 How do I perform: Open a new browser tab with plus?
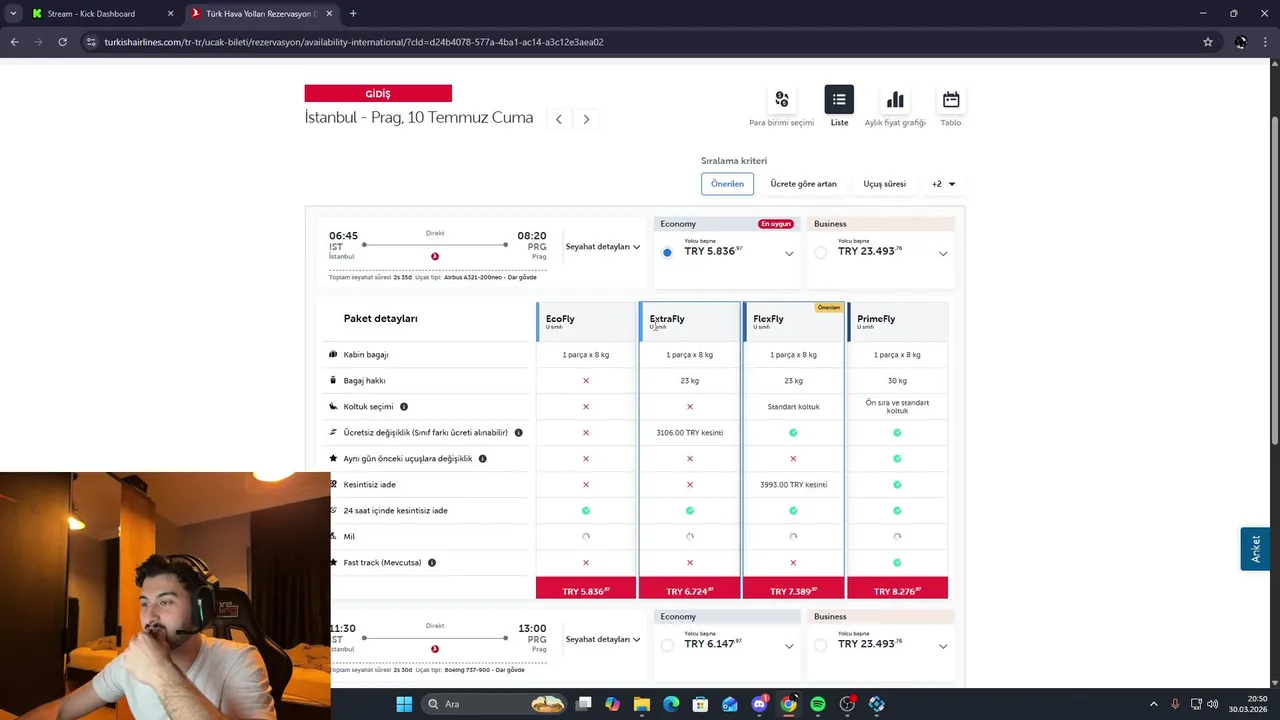(353, 14)
